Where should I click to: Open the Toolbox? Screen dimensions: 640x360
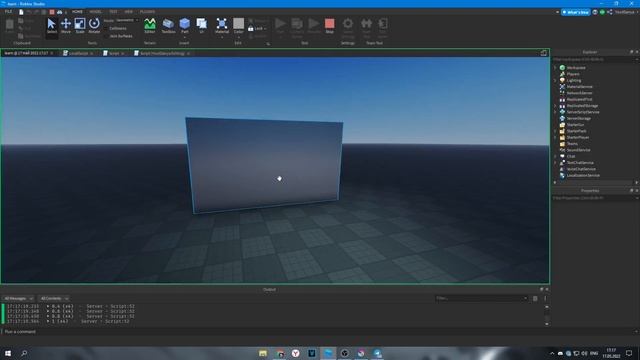coord(168,26)
